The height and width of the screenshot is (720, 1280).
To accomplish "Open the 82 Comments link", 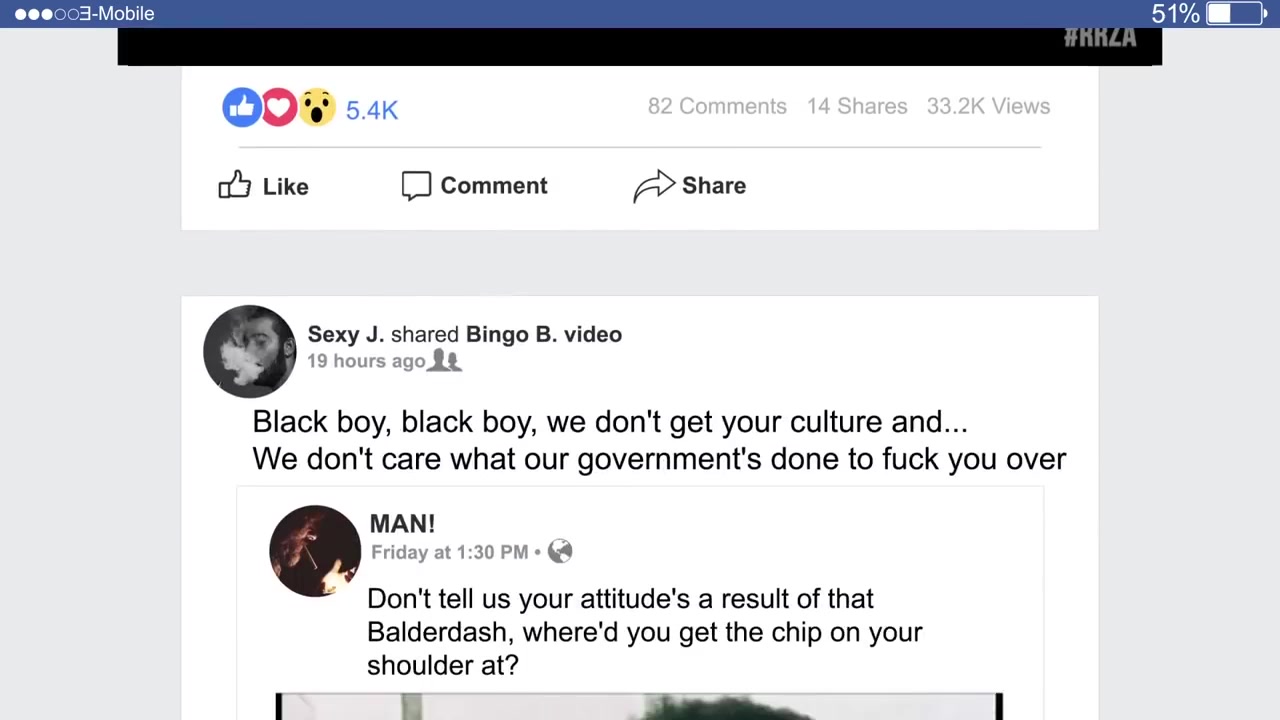I will click(x=717, y=106).
